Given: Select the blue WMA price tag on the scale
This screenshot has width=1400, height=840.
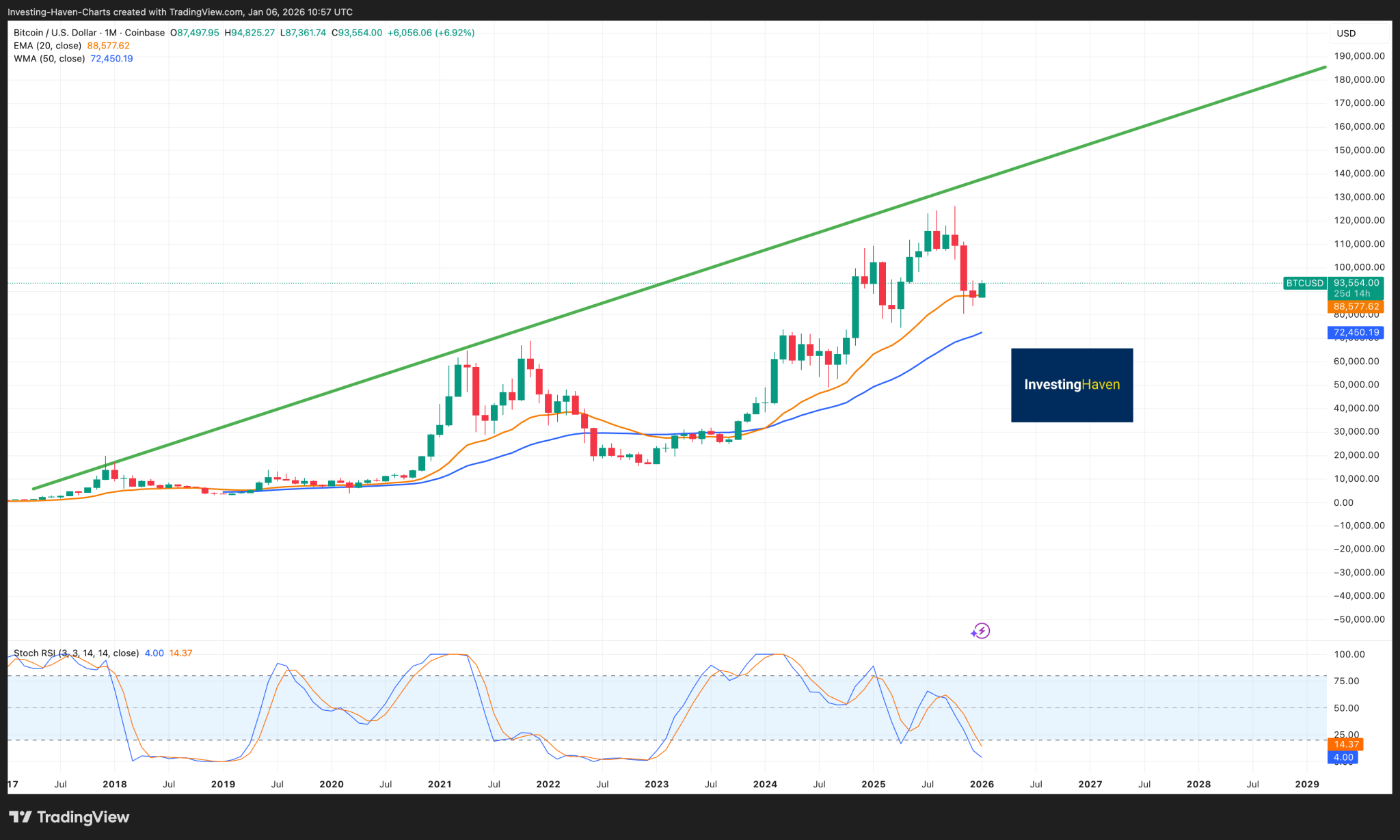Looking at the screenshot, I should (1357, 332).
